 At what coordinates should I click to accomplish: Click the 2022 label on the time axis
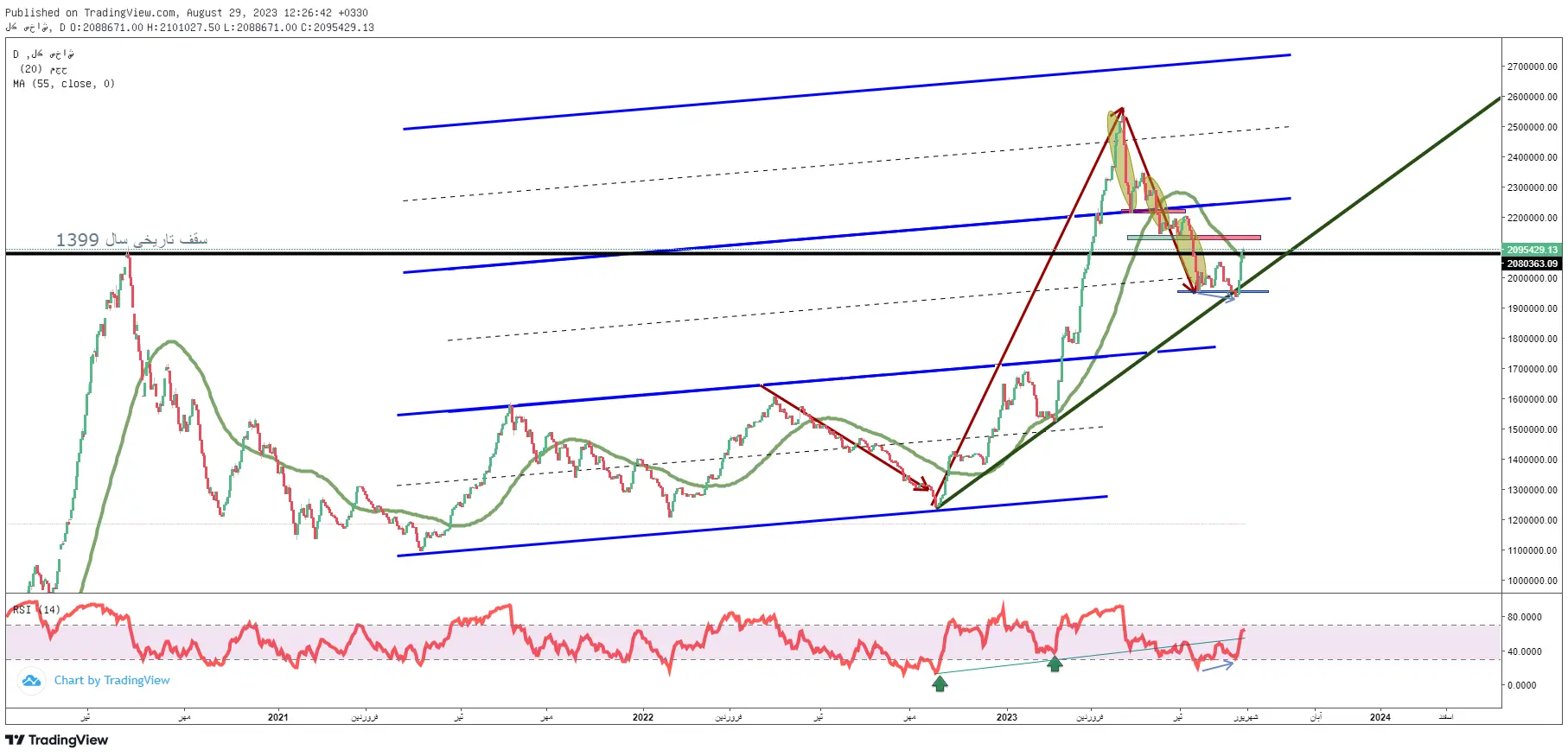pyautogui.click(x=643, y=717)
